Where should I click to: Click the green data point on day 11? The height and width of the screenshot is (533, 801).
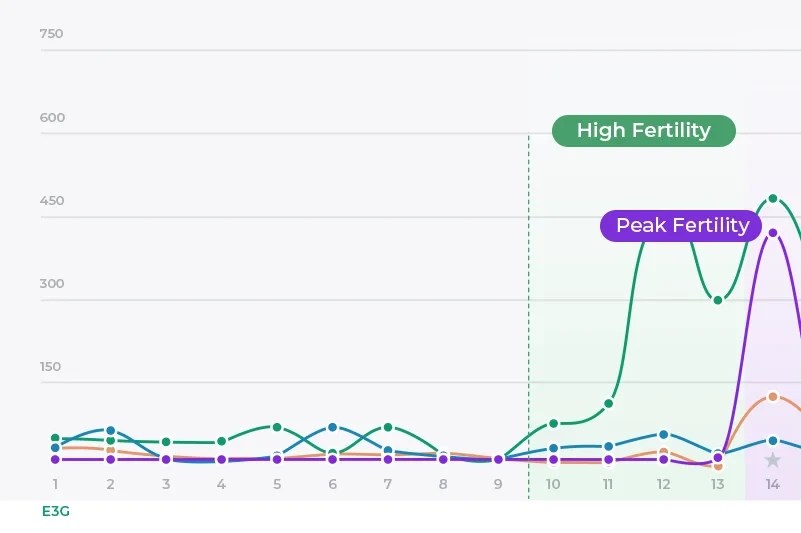click(x=608, y=403)
